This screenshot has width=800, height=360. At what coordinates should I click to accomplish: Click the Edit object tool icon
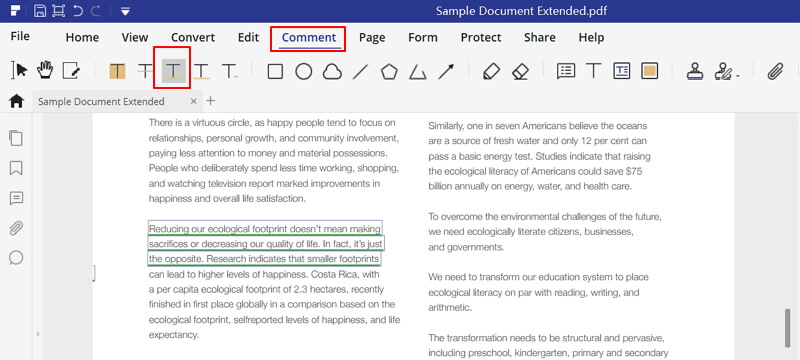[71, 71]
